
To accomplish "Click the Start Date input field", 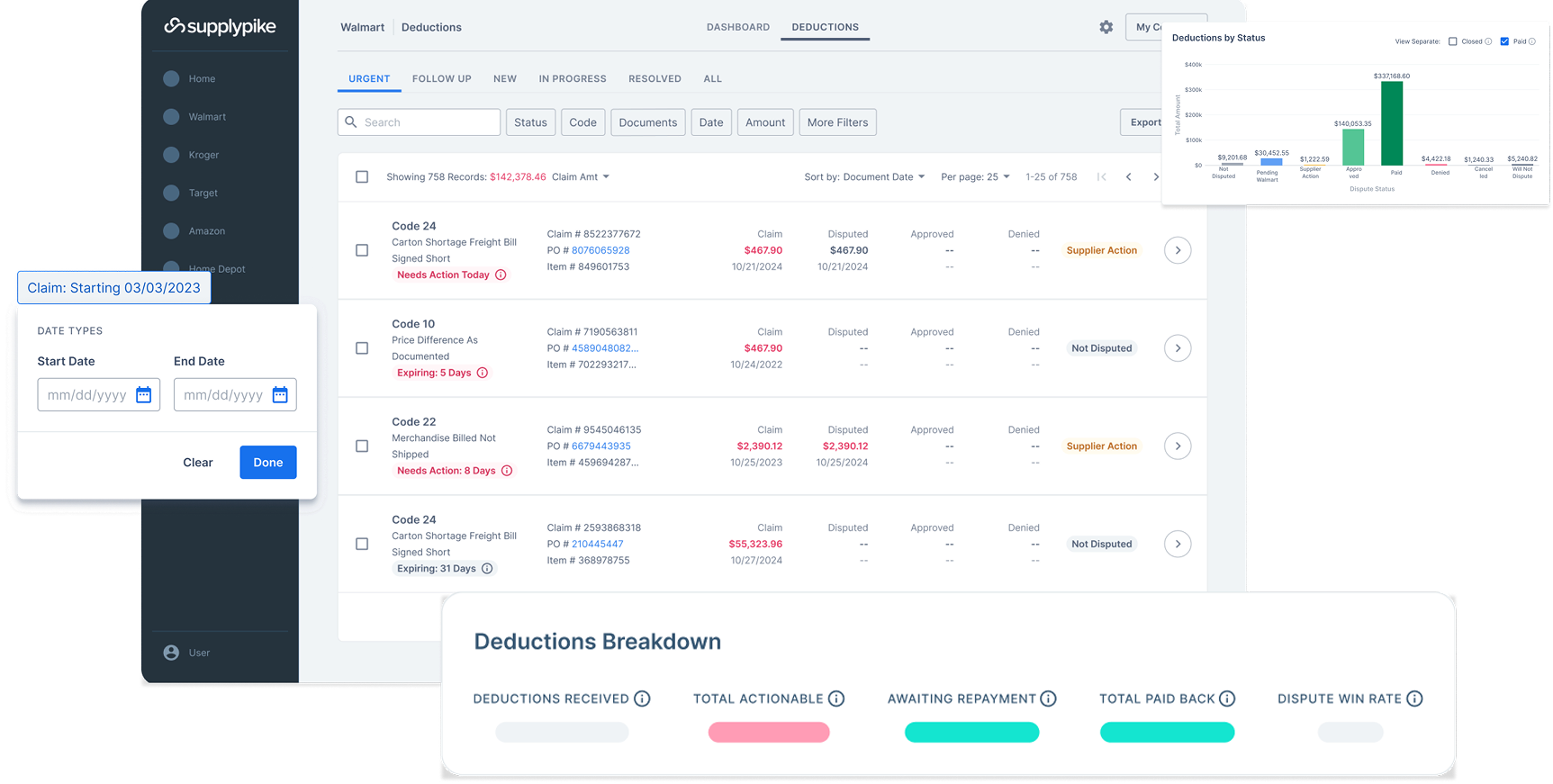I will click(x=99, y=395).
